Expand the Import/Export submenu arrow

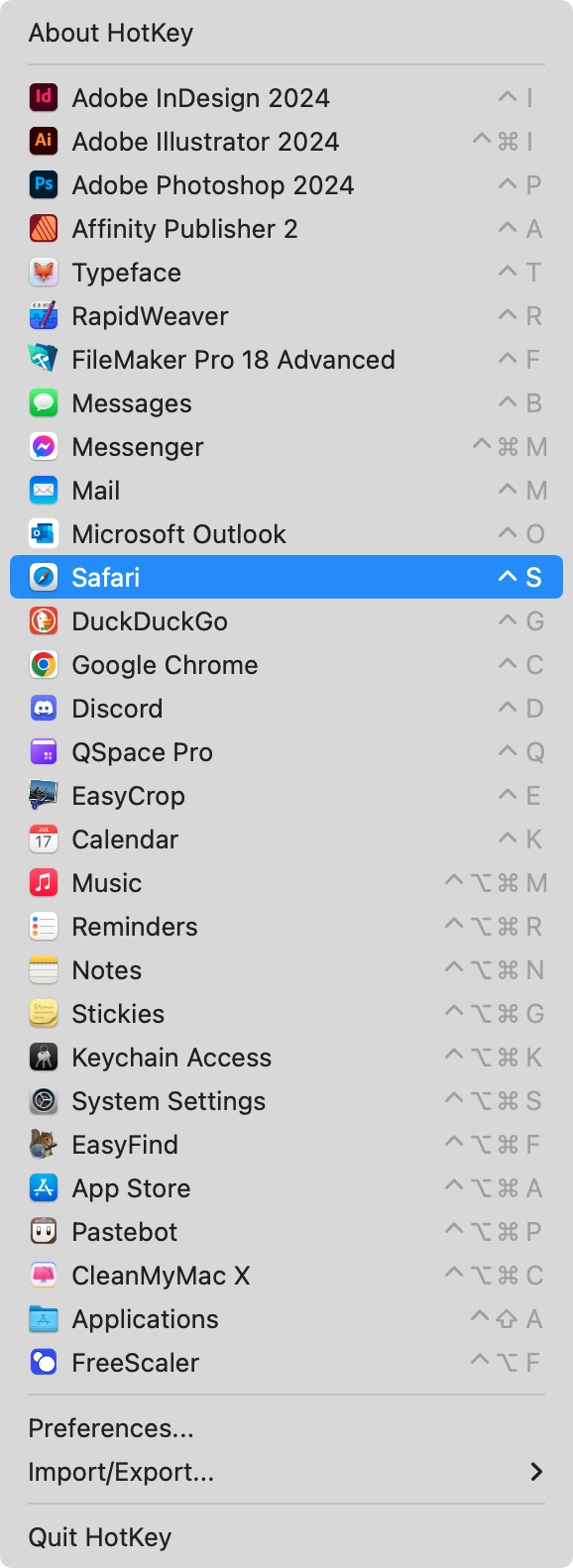(536, 1472)
